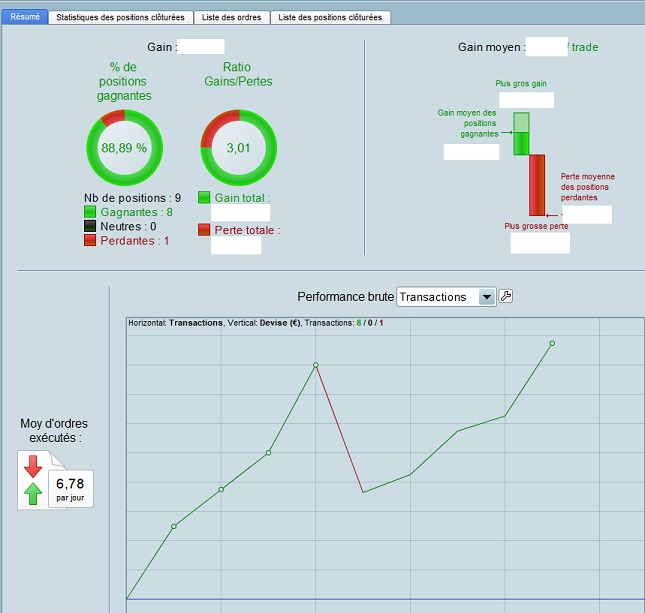The width and height of the screenshot is (645, 613).
Task: Expand the Transactions dropdown arrow
Action: (x=487, y=297)
